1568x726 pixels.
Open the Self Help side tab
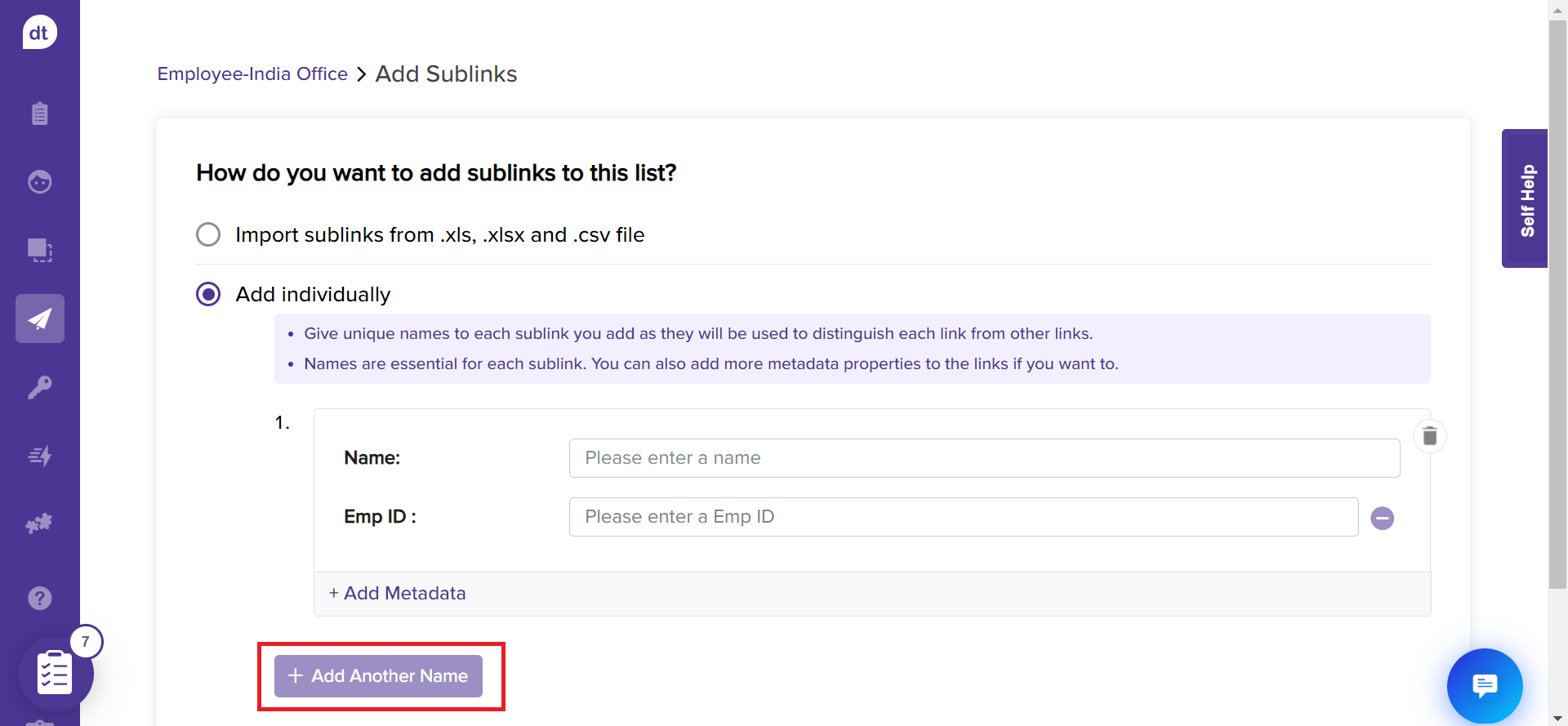click(x=1525, y=198)
